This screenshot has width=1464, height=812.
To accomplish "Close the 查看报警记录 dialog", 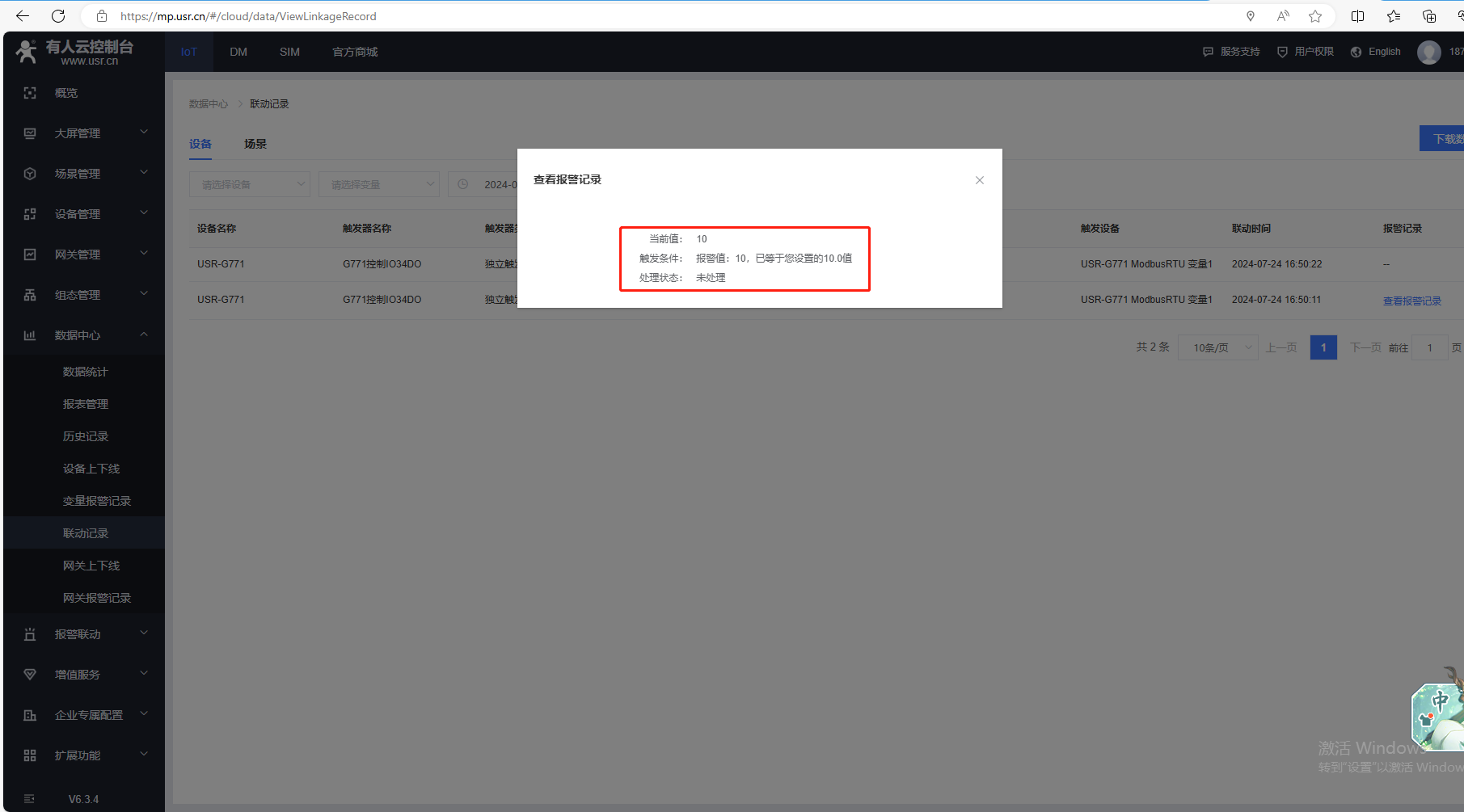I will click(979, 180).
